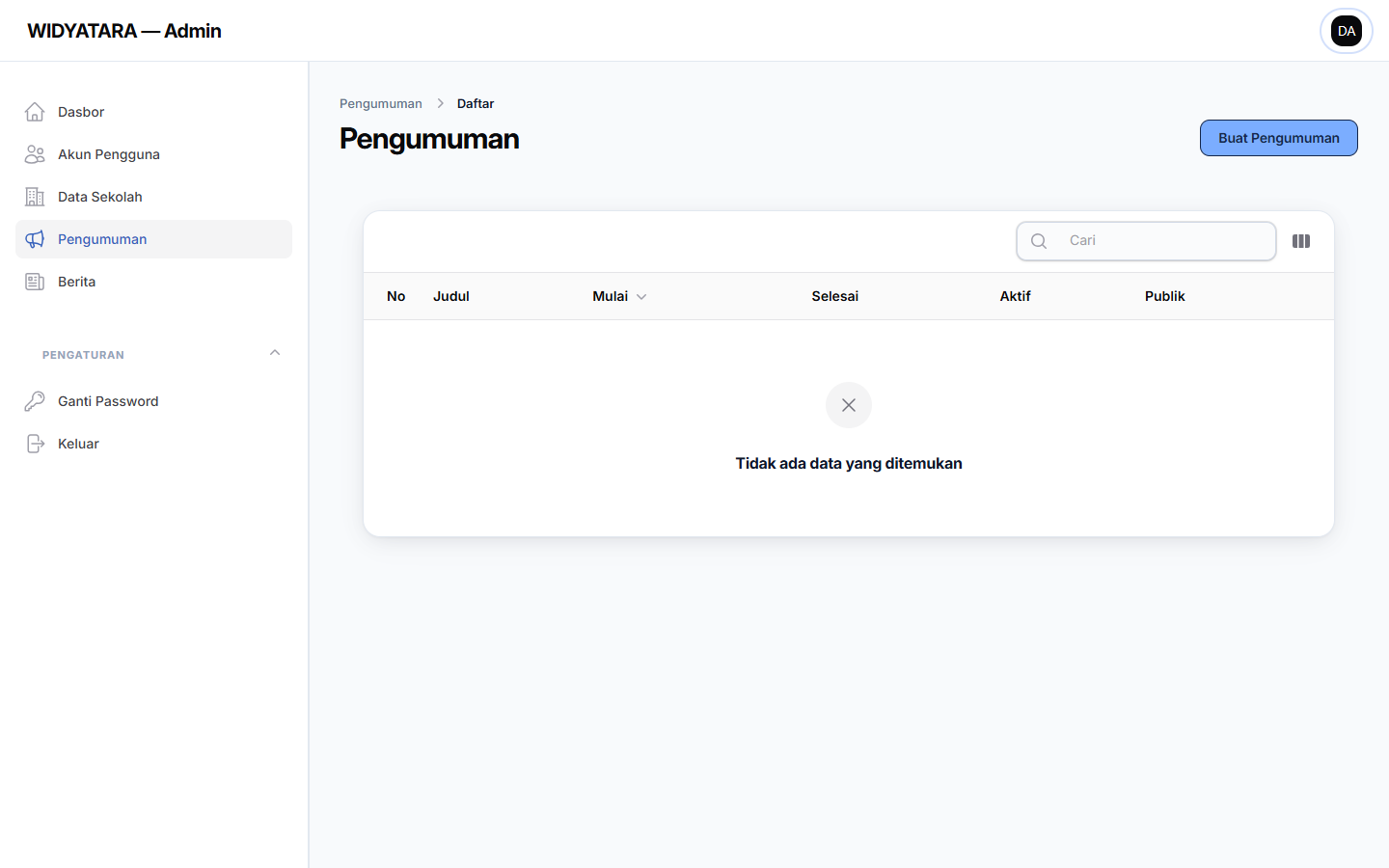
Task: Sort table by Mulai column arrow
Action: pyautogui.click(x=641, y=297)
